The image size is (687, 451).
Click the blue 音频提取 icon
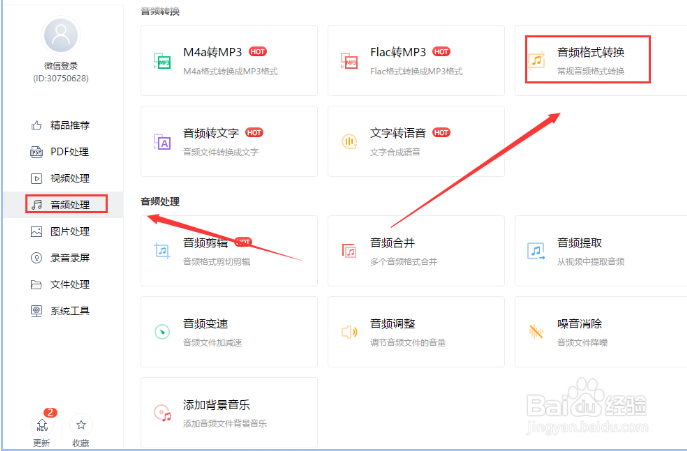coord(536,251)
